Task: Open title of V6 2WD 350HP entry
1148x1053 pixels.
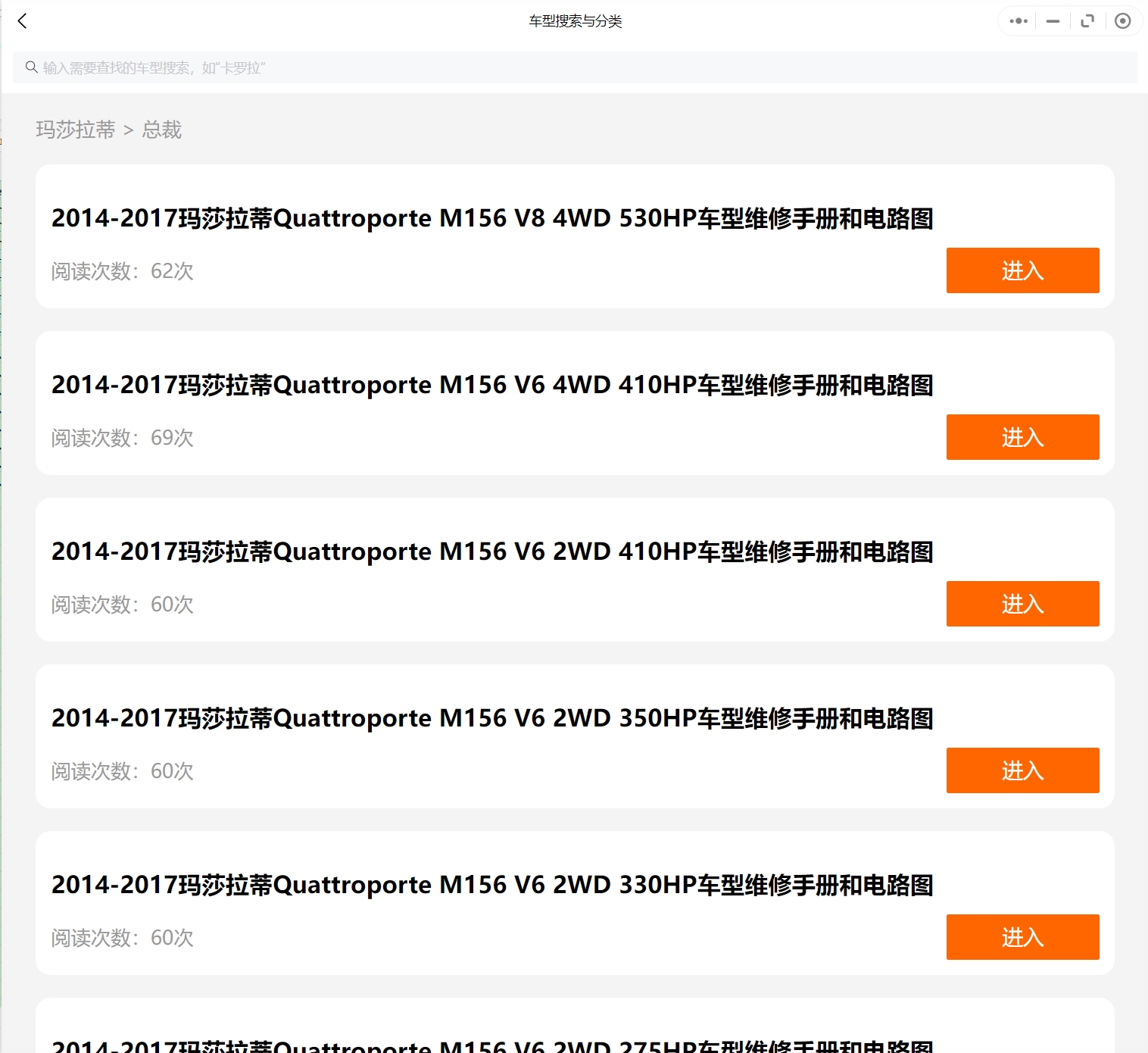Action: 492,718
